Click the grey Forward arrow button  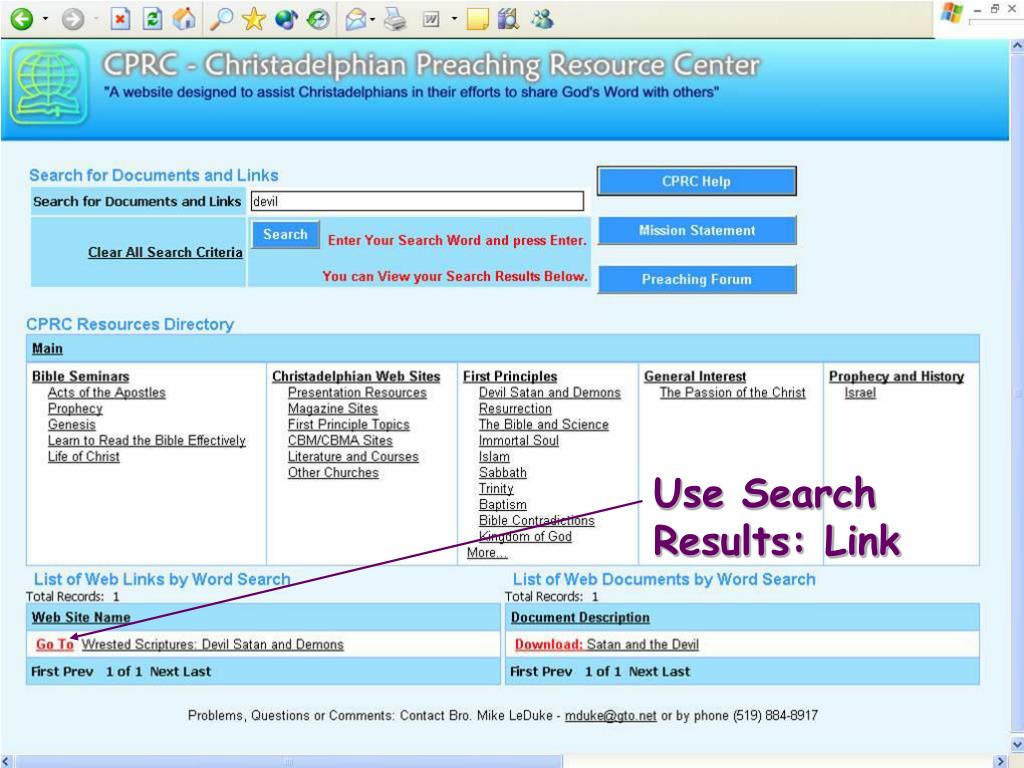point(73,19)
